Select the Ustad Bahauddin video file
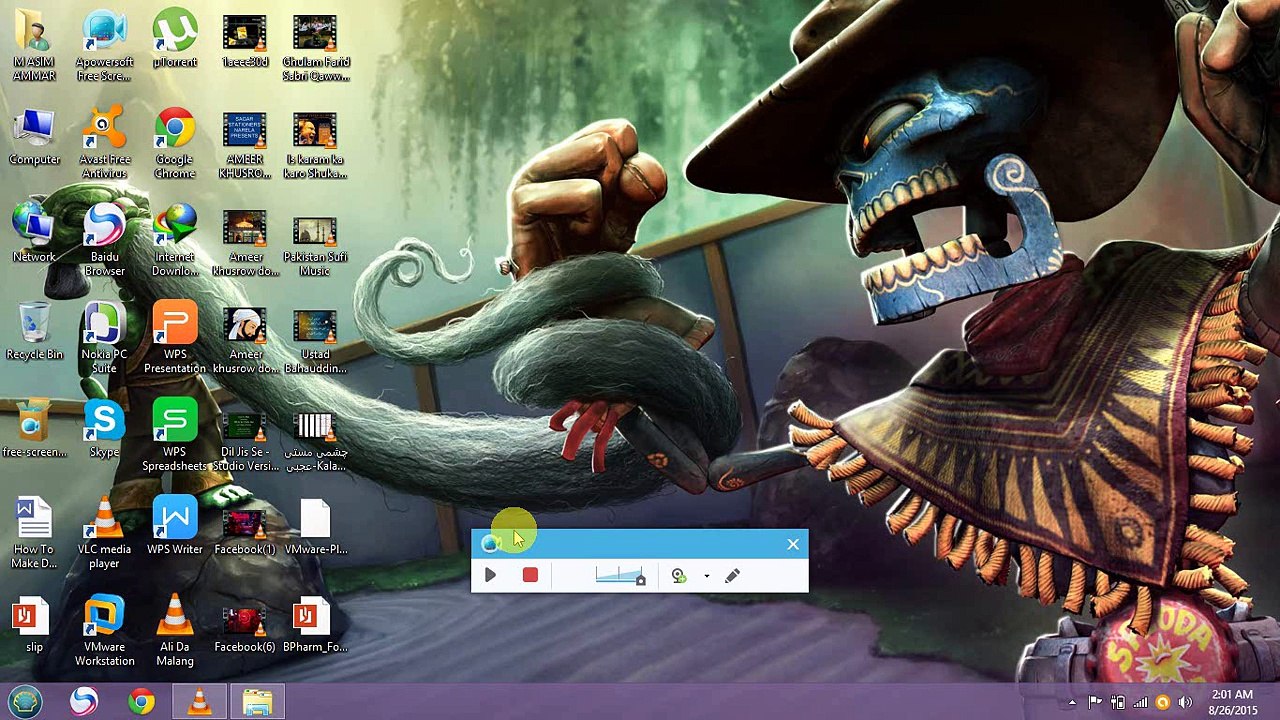This screenshot has width=1280, height=720. pos(315,339)
